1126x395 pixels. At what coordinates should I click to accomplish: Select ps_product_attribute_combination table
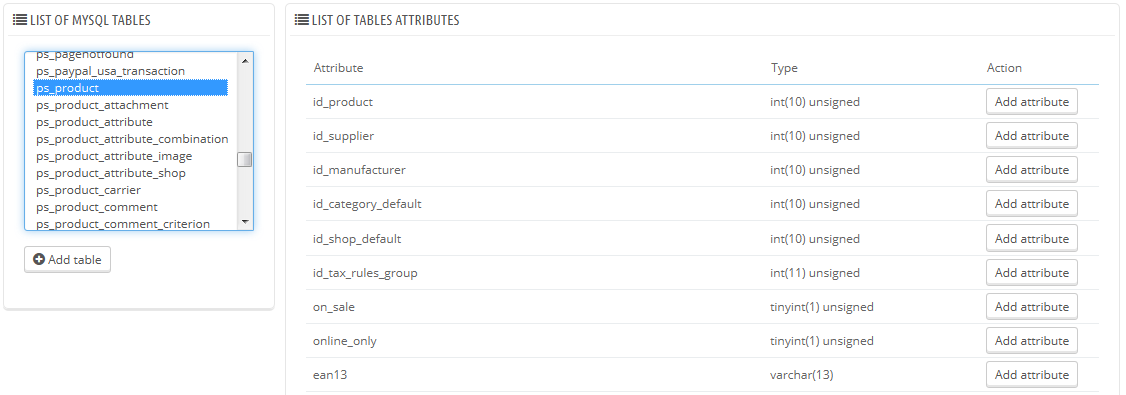point(132,139)
